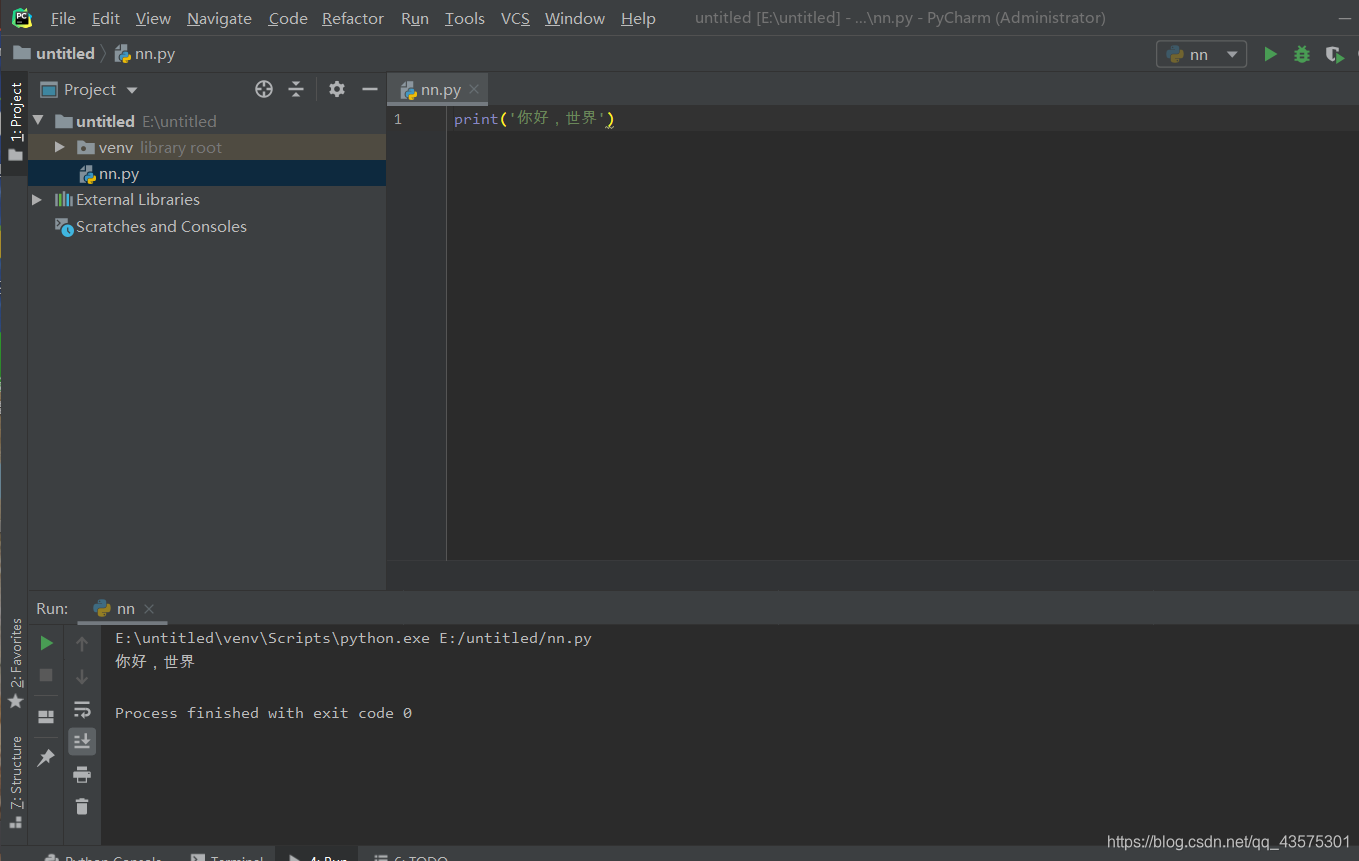Run the nn configuration with green play button
Viewport: 1359px width, 861px height.
click(x=1270, y=54)
